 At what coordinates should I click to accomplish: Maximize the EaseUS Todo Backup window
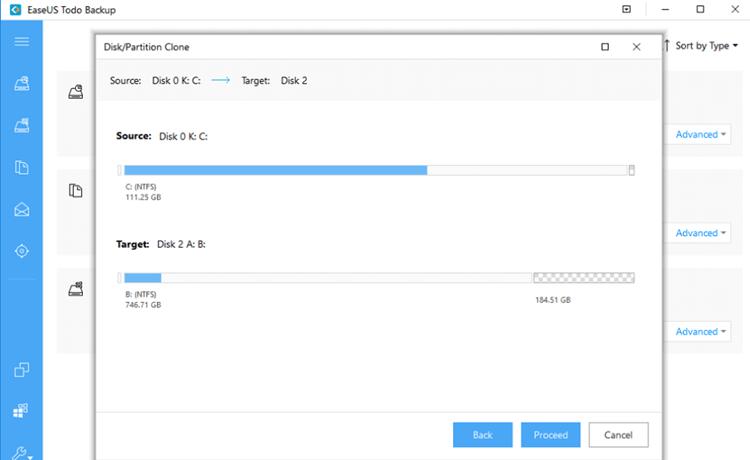[700, 9]
